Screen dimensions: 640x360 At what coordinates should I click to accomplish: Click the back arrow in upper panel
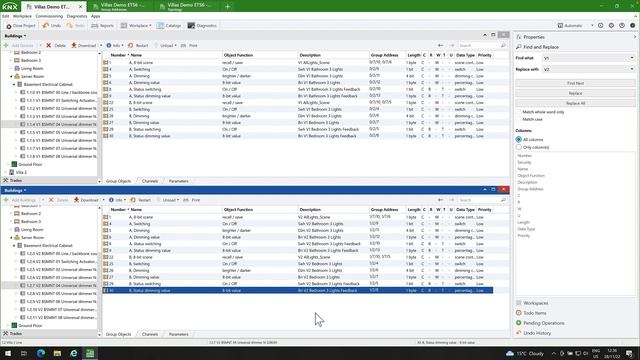click(440, 45)
